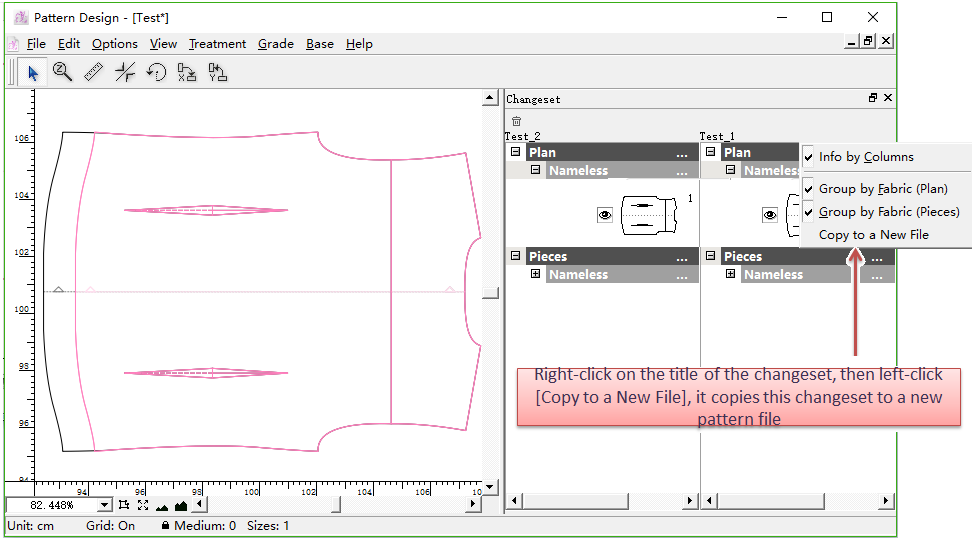Click the canvas horizontal scrollbar thumb
This screenshot has width=976, height=540.
tap(335, 505)
